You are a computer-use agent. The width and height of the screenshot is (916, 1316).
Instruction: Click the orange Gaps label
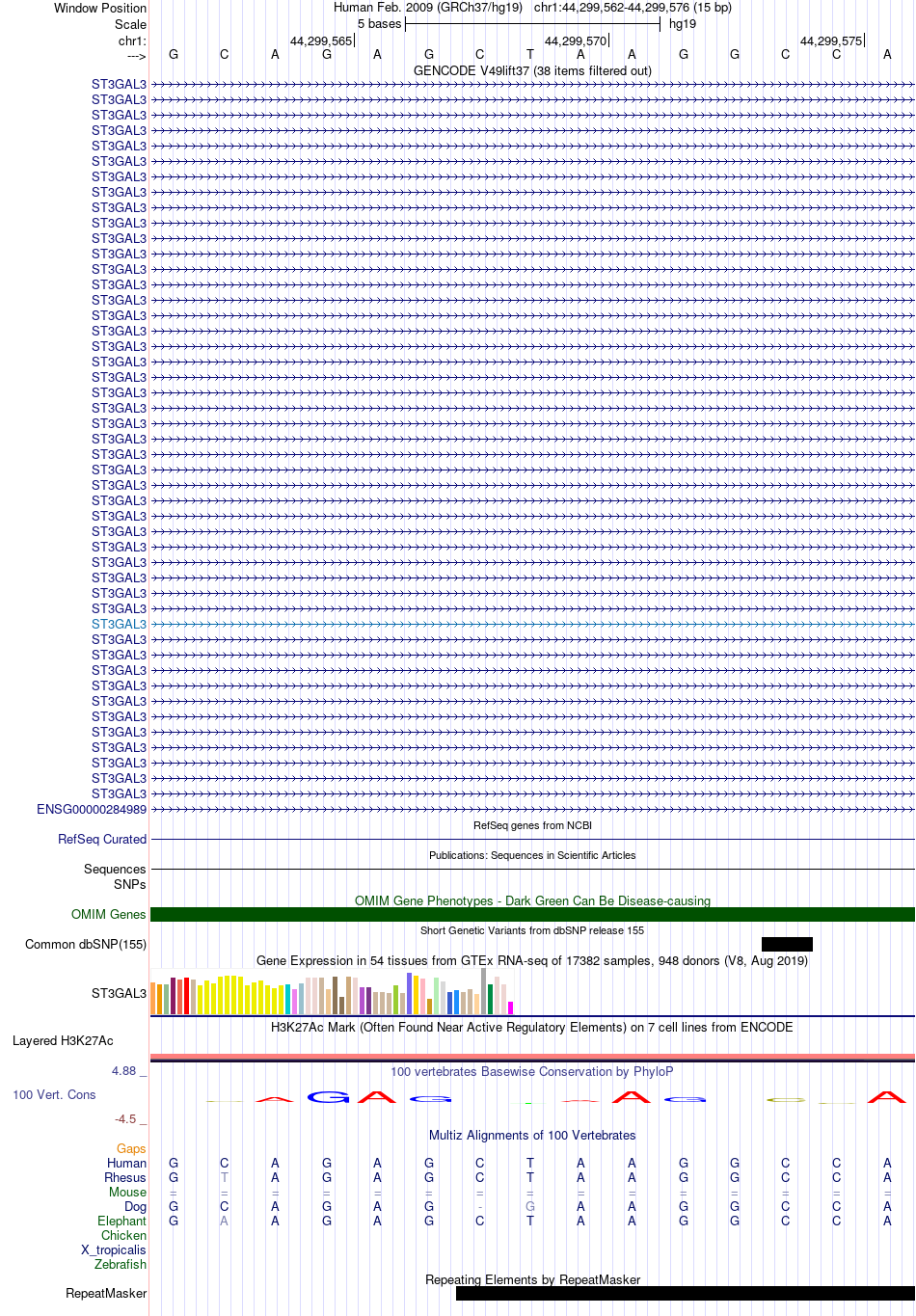(131, 1148)
